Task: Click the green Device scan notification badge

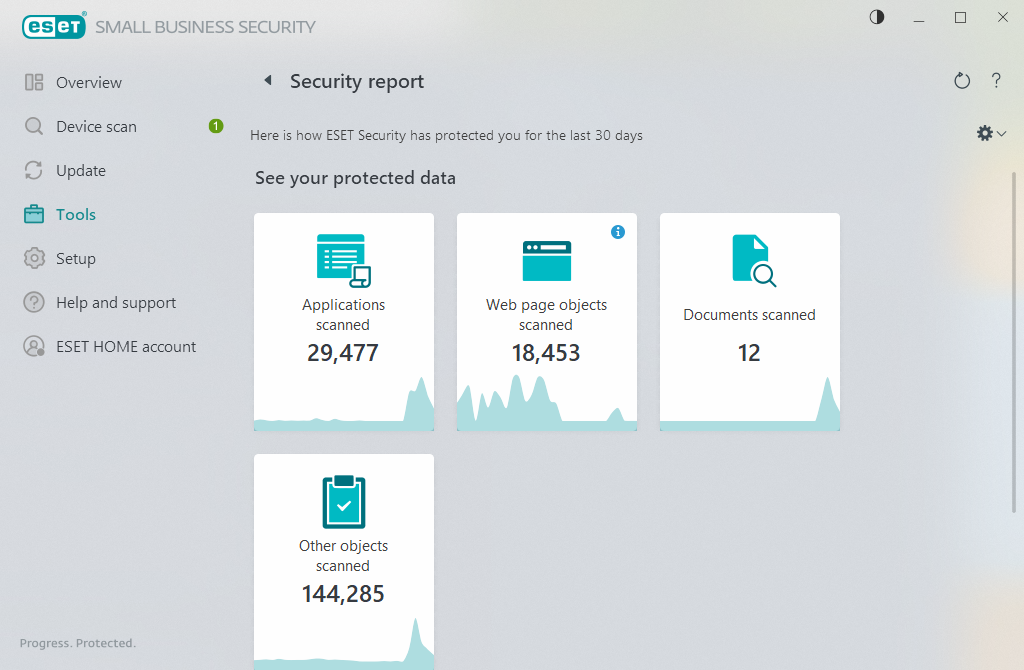Action: (216, 126)
